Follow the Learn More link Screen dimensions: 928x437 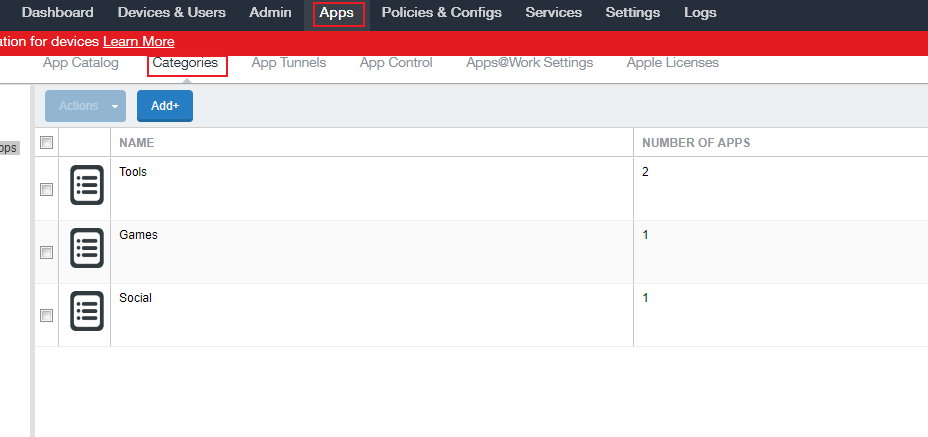[x=138, y=42]
